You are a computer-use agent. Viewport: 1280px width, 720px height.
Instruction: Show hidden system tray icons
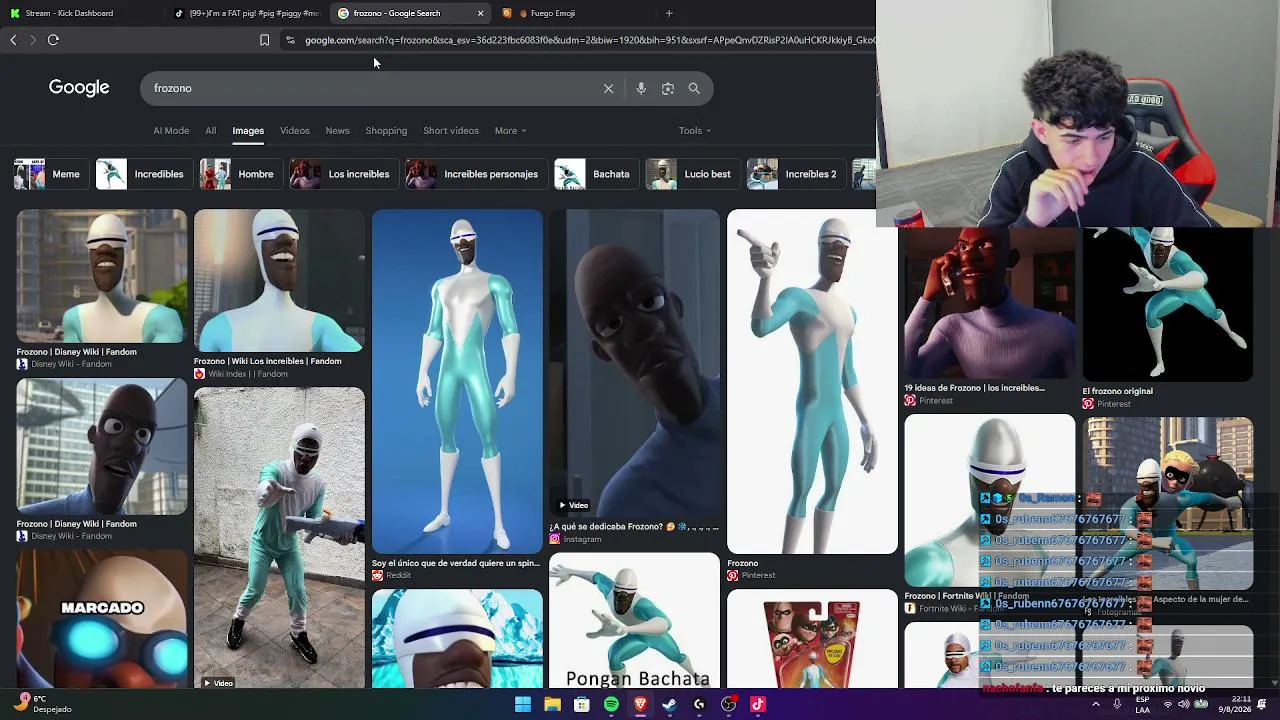point(1095,704)
